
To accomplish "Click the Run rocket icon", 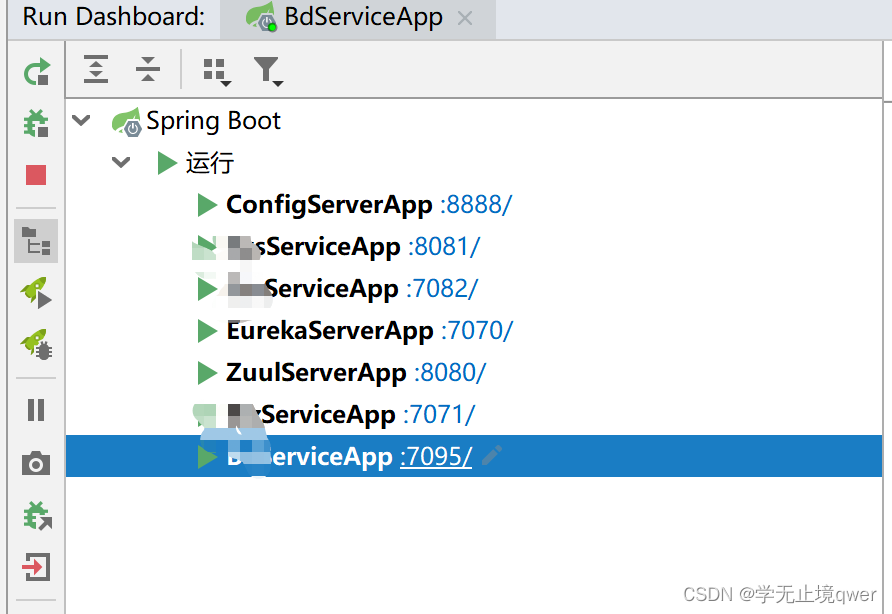I will pyautogui.click(x=36, y=292).
